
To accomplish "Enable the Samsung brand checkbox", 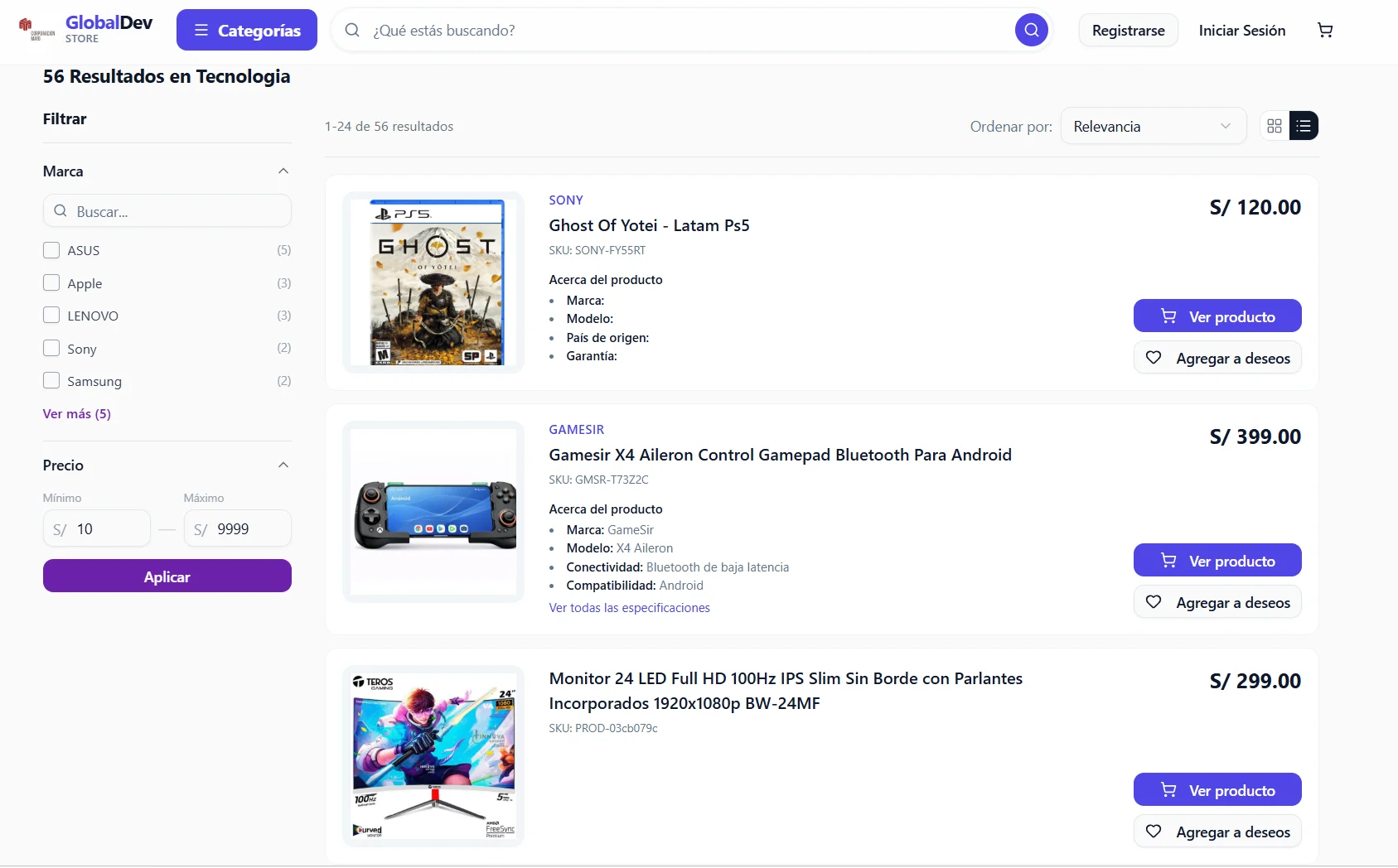I will (x=51, y=380).
